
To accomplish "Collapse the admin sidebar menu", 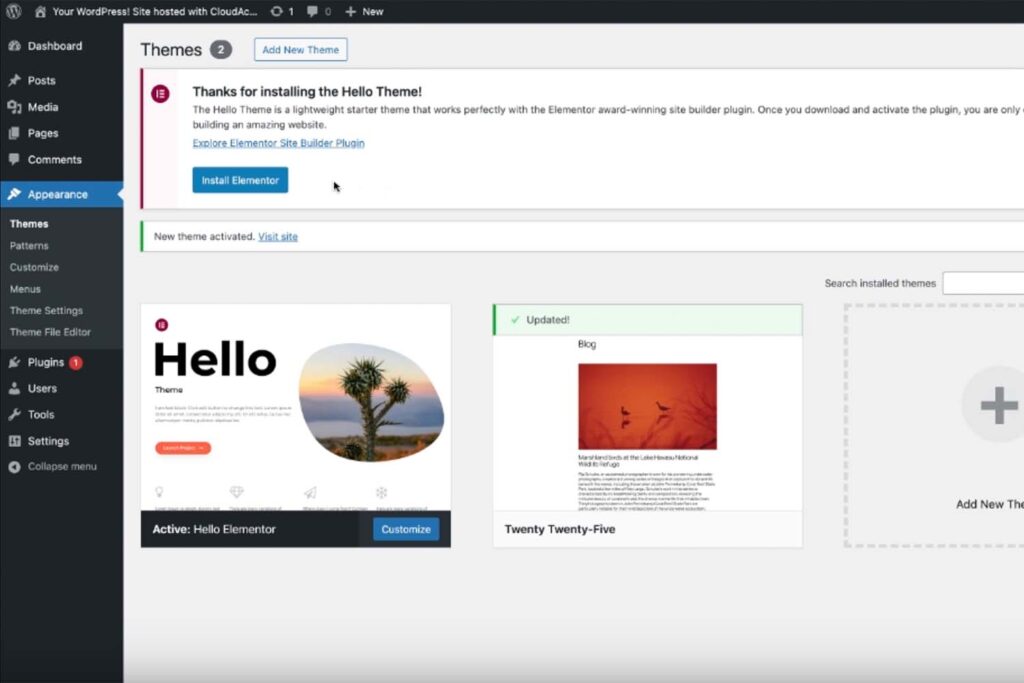I will [61, 467].
